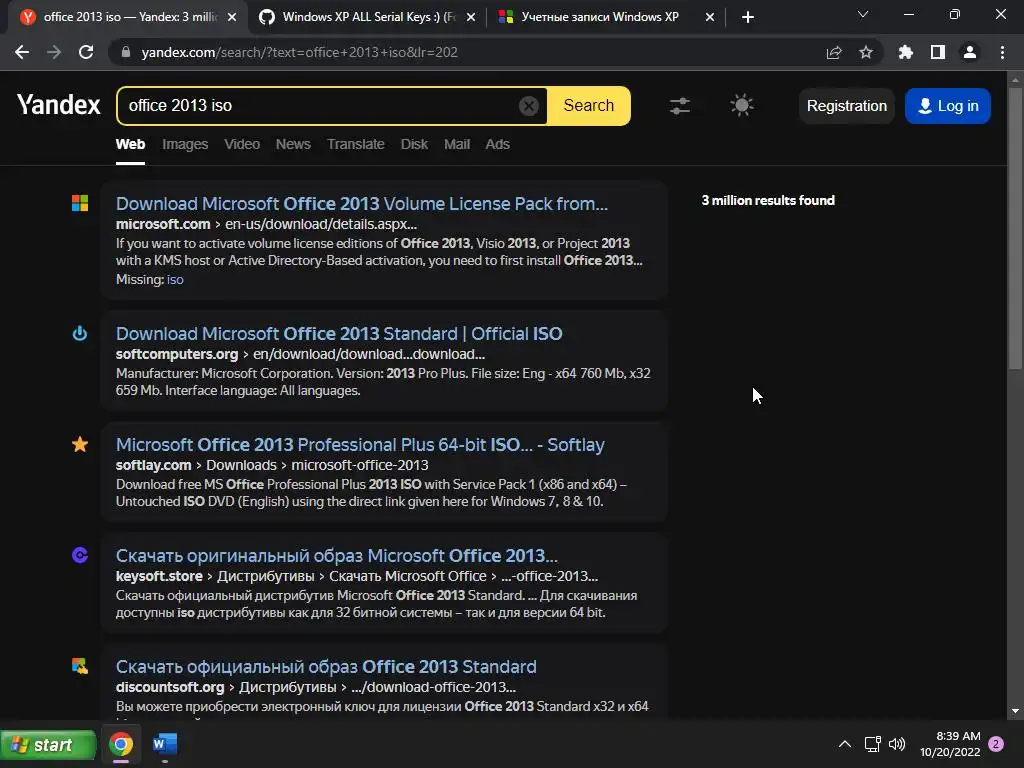Click the softcomputers.org result favicon
The width and height of the screenshot is (1024, 768).
tap(80, 333)
